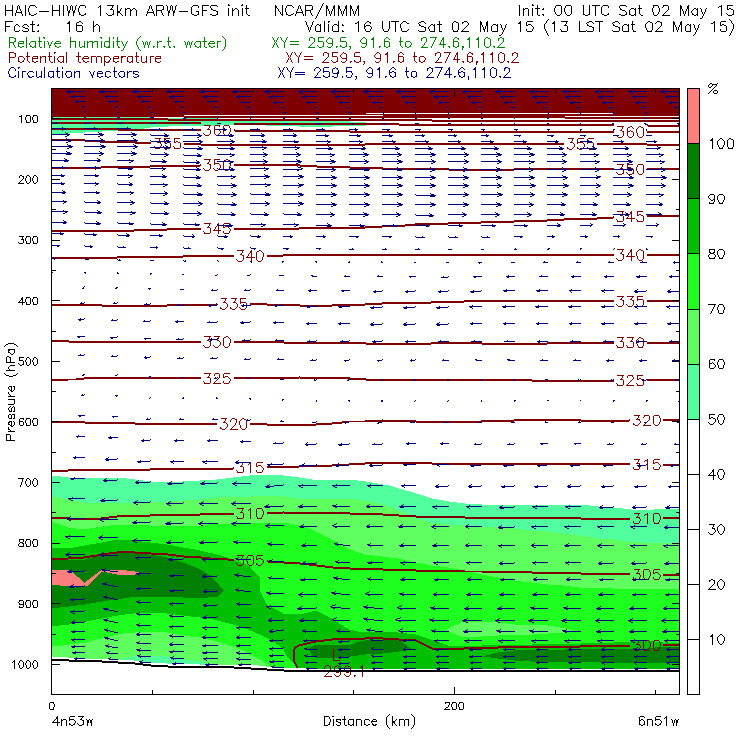The width and height of the screenshot is (740, 740).
Task: Click the left '330' contour label
Action: pyautogui.click(x=217, y=342)
